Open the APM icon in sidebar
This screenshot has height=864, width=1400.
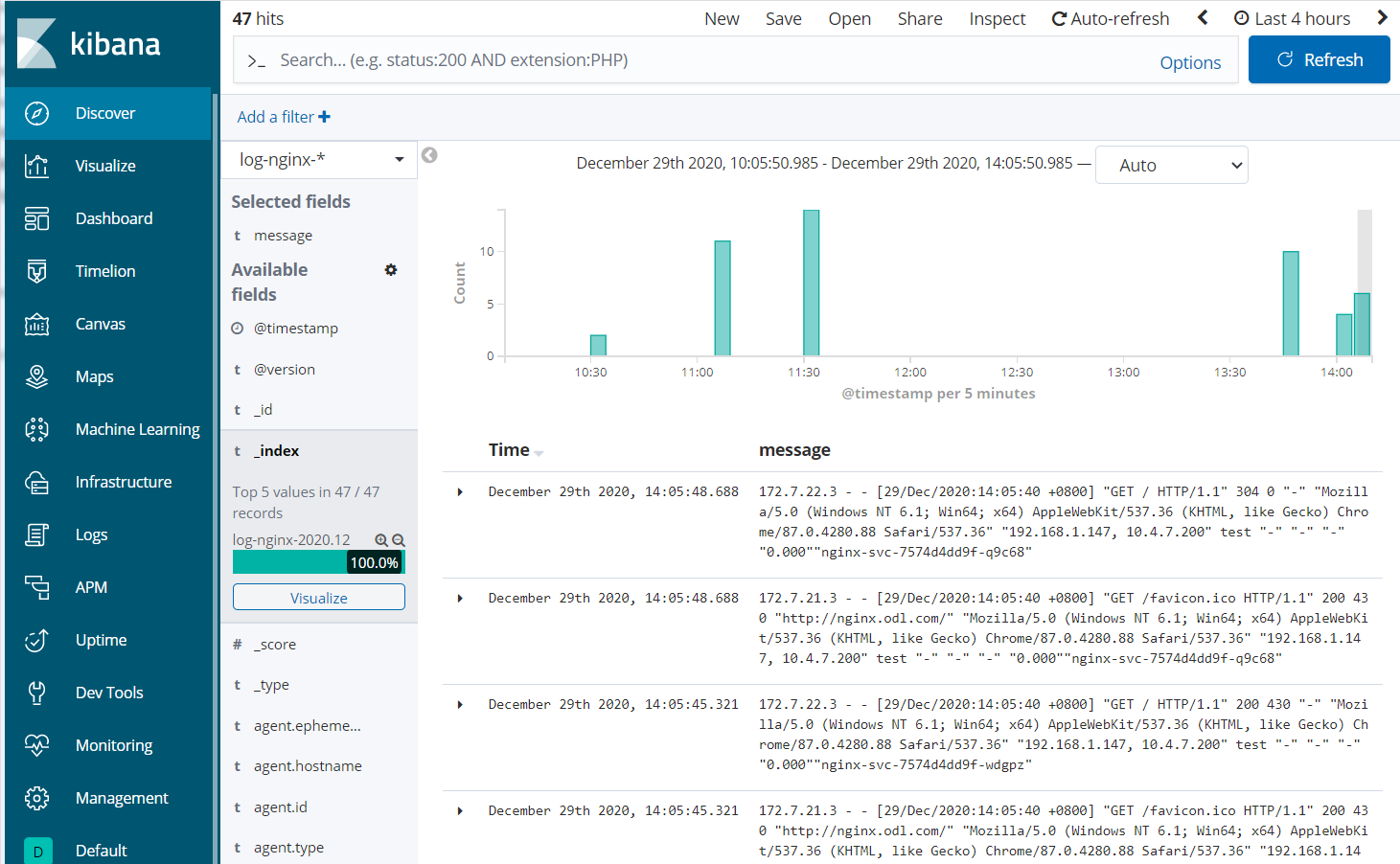(x=36, y=587)
